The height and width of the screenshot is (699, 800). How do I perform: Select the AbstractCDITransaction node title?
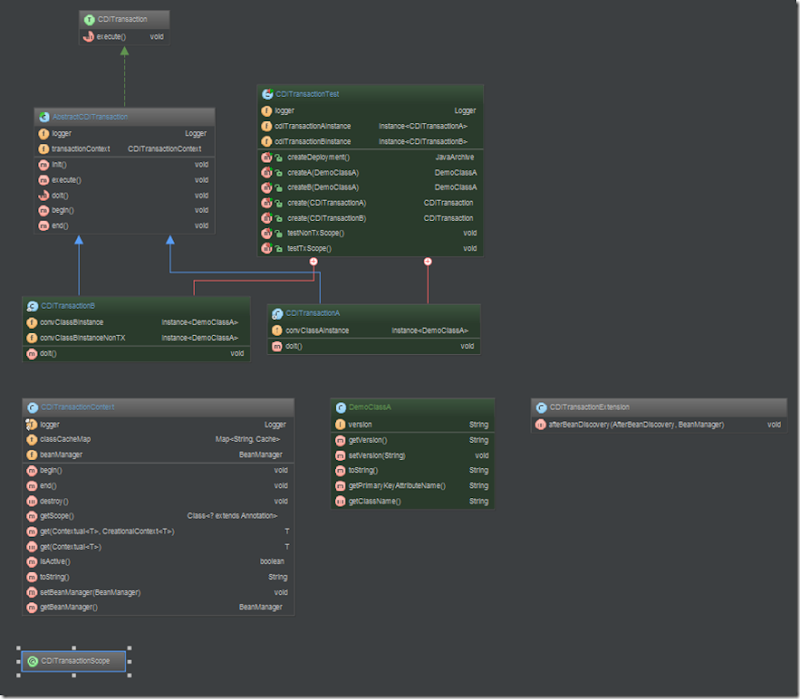pyautogui.click(x=90, y=117)
